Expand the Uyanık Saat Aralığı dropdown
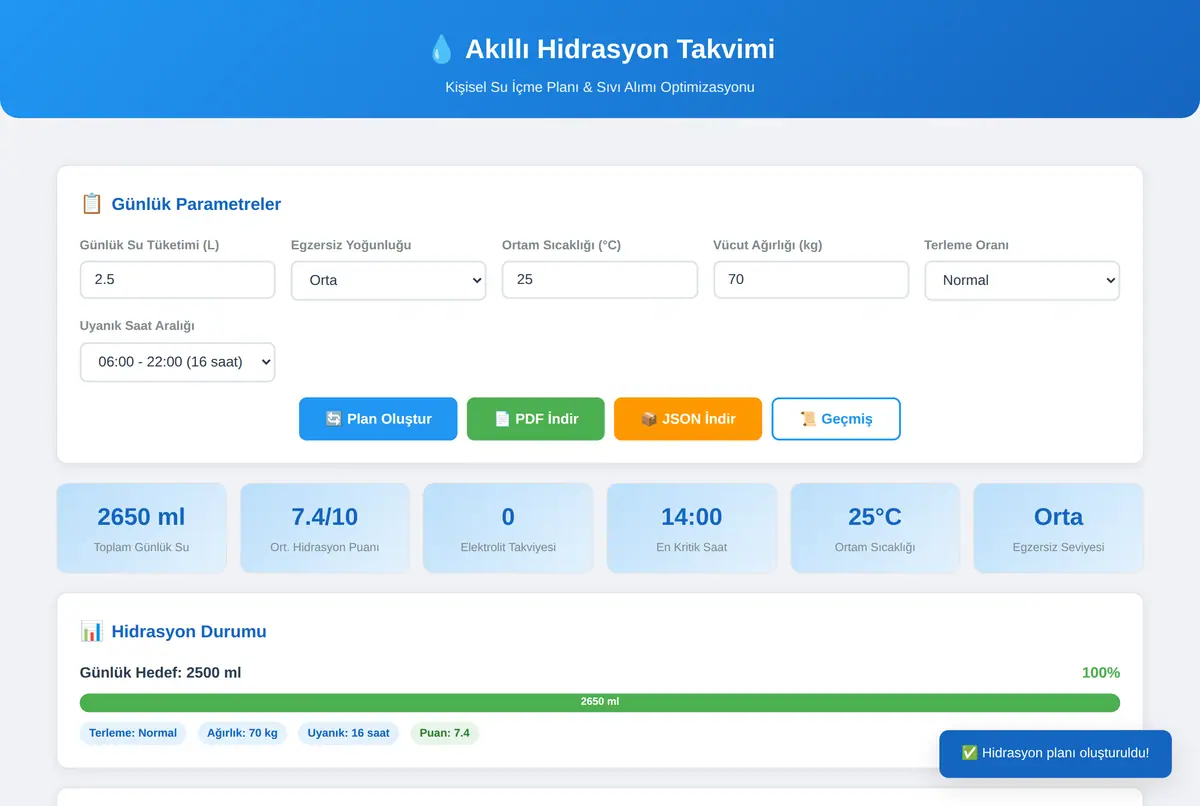 [177, 362]
